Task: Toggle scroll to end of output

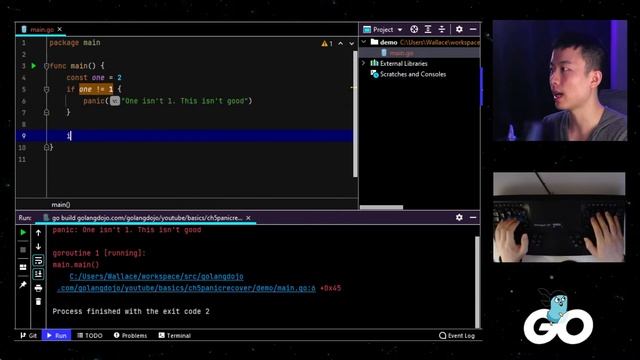Action: click(x=38, y=274)
